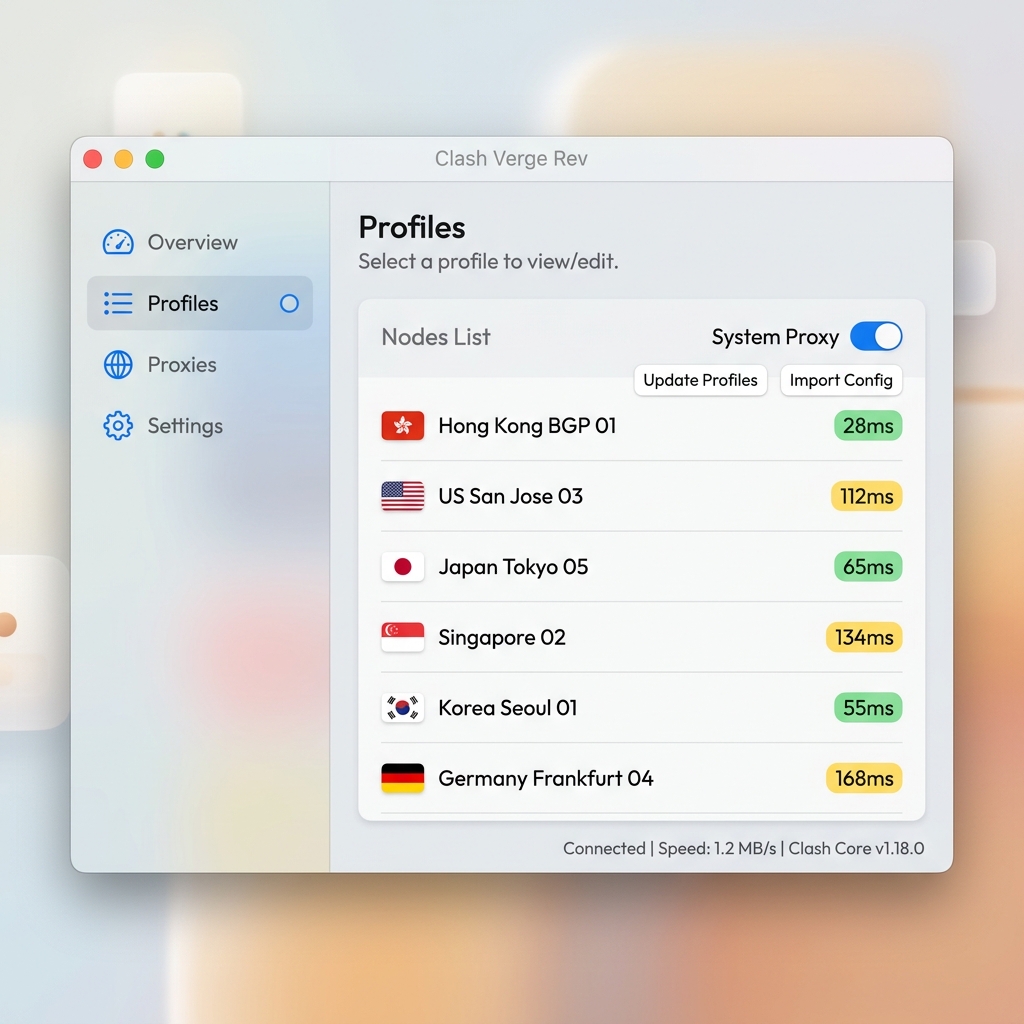The width and height of the screenshot is (1024, 1024).
Task: Click the Update Profiles button
Action: pos(700,380)
